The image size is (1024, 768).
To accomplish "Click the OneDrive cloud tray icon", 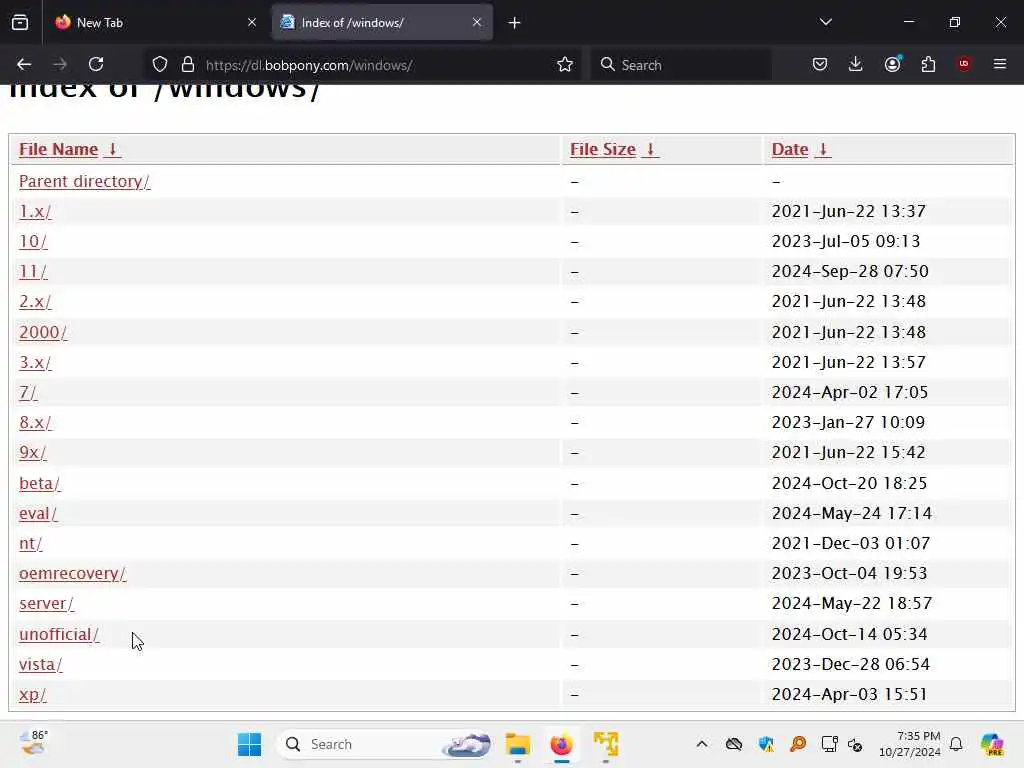I will 734,744.
